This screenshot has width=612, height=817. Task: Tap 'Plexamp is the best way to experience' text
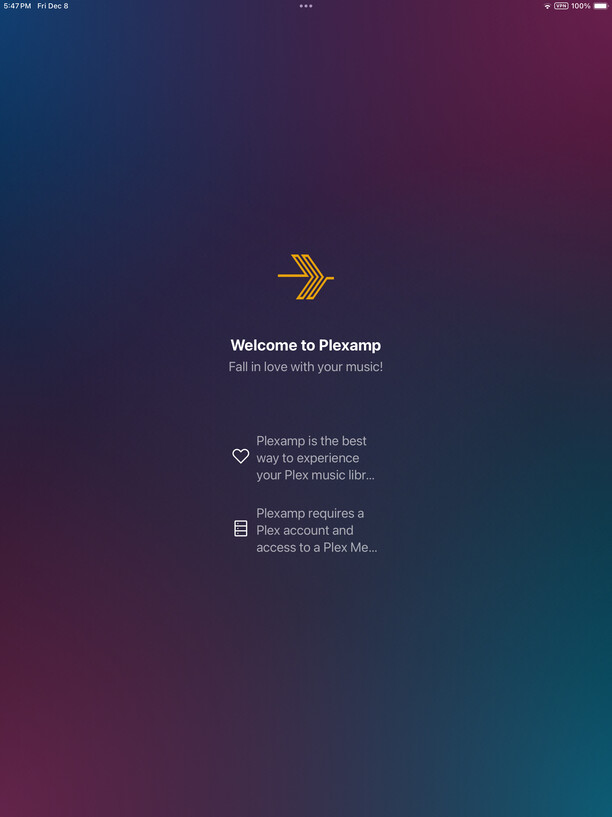click(x=315, y=458)
